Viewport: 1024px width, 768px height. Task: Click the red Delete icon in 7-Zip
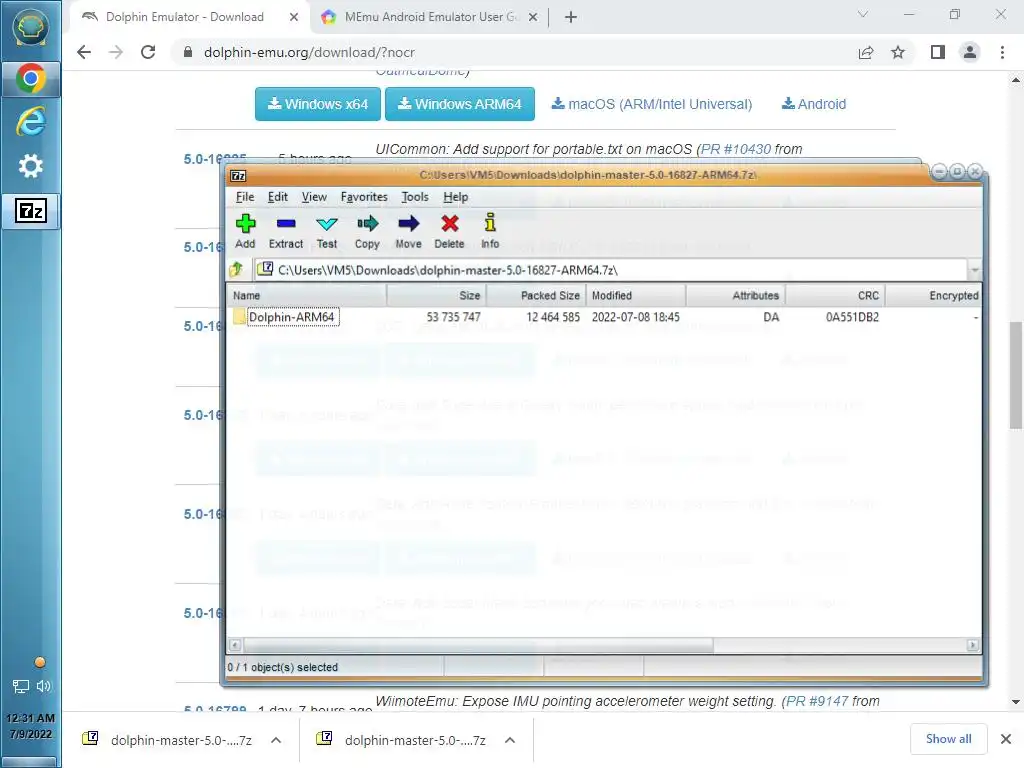coord(449,231)
